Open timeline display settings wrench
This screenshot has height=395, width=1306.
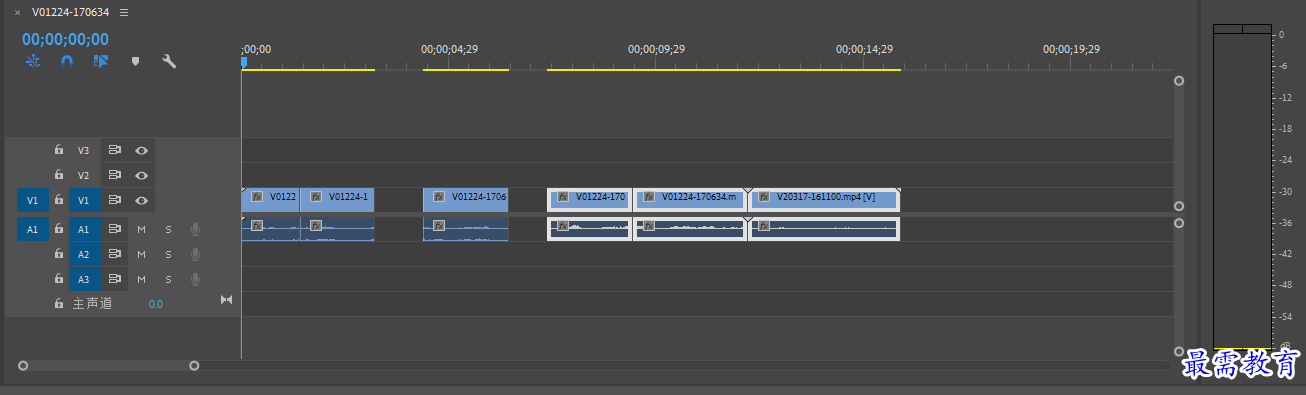(x=169, y=61)
